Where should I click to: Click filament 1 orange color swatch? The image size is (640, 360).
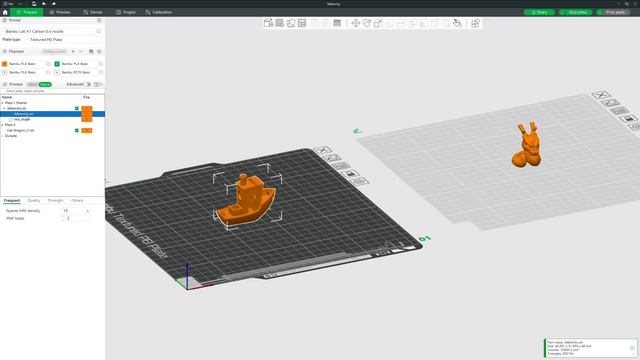click(x=4, y=64)
